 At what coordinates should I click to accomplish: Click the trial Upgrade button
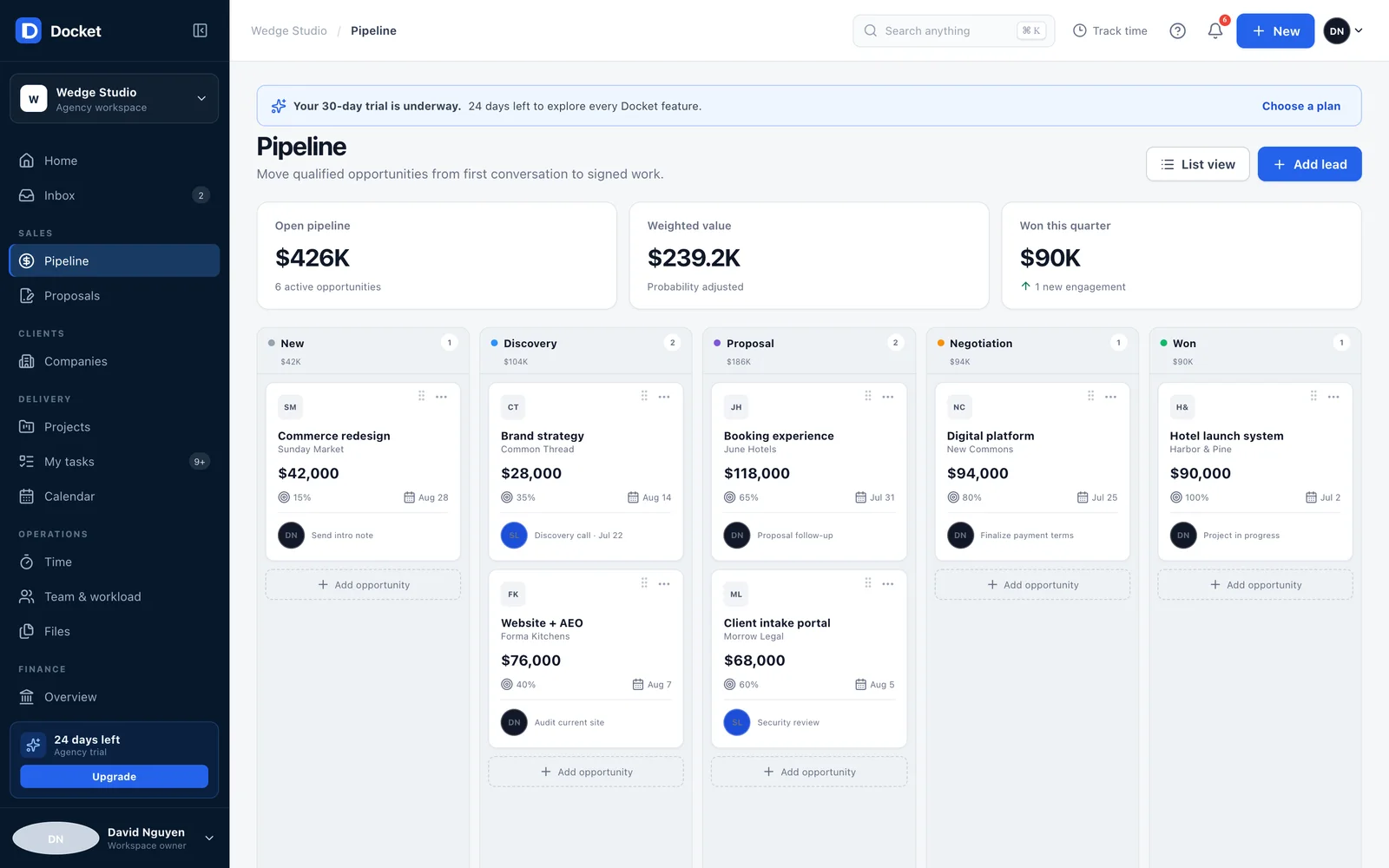[x=114, y=777]
